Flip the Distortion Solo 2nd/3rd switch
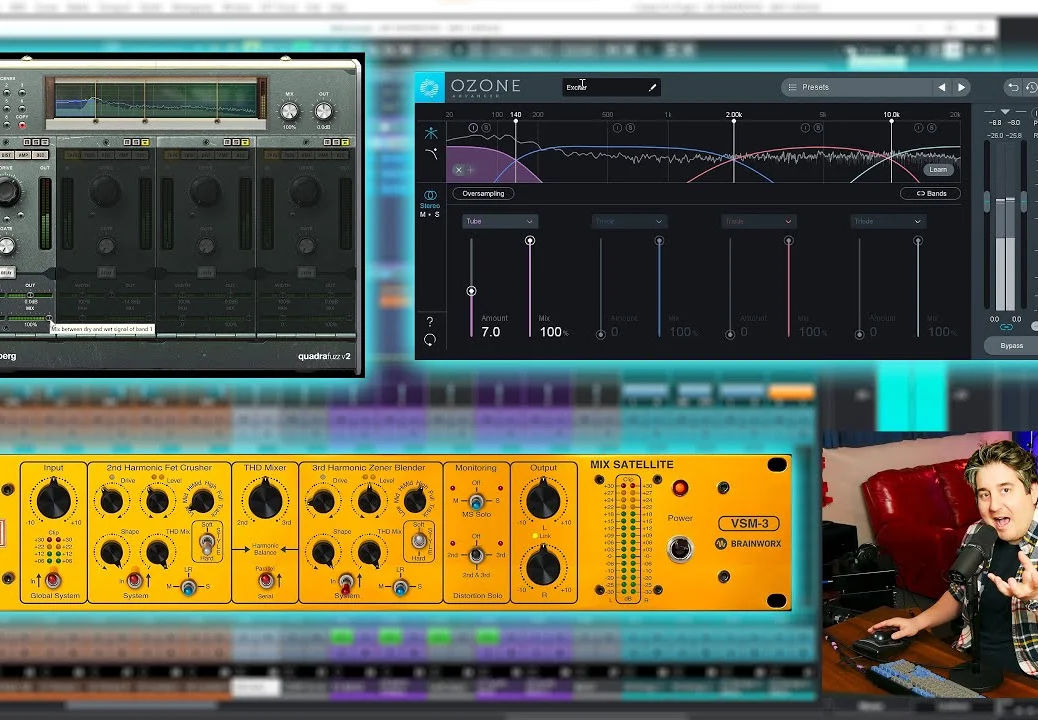 coord(476,555)
